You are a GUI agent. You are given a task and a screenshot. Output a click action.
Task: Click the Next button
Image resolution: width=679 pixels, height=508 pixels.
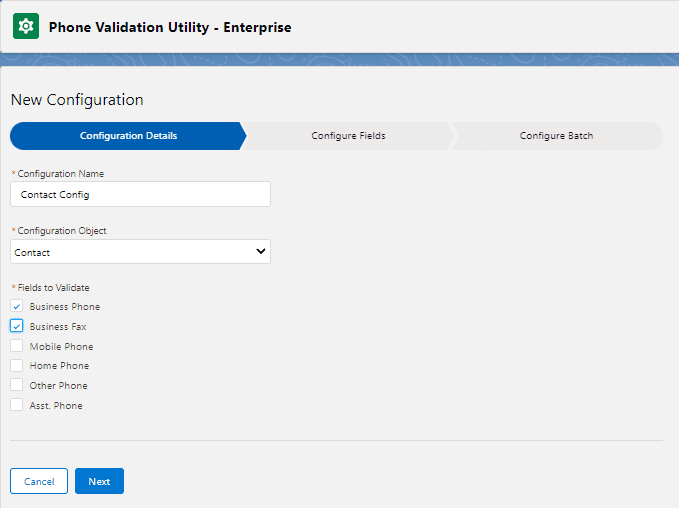tap(99, 481)
